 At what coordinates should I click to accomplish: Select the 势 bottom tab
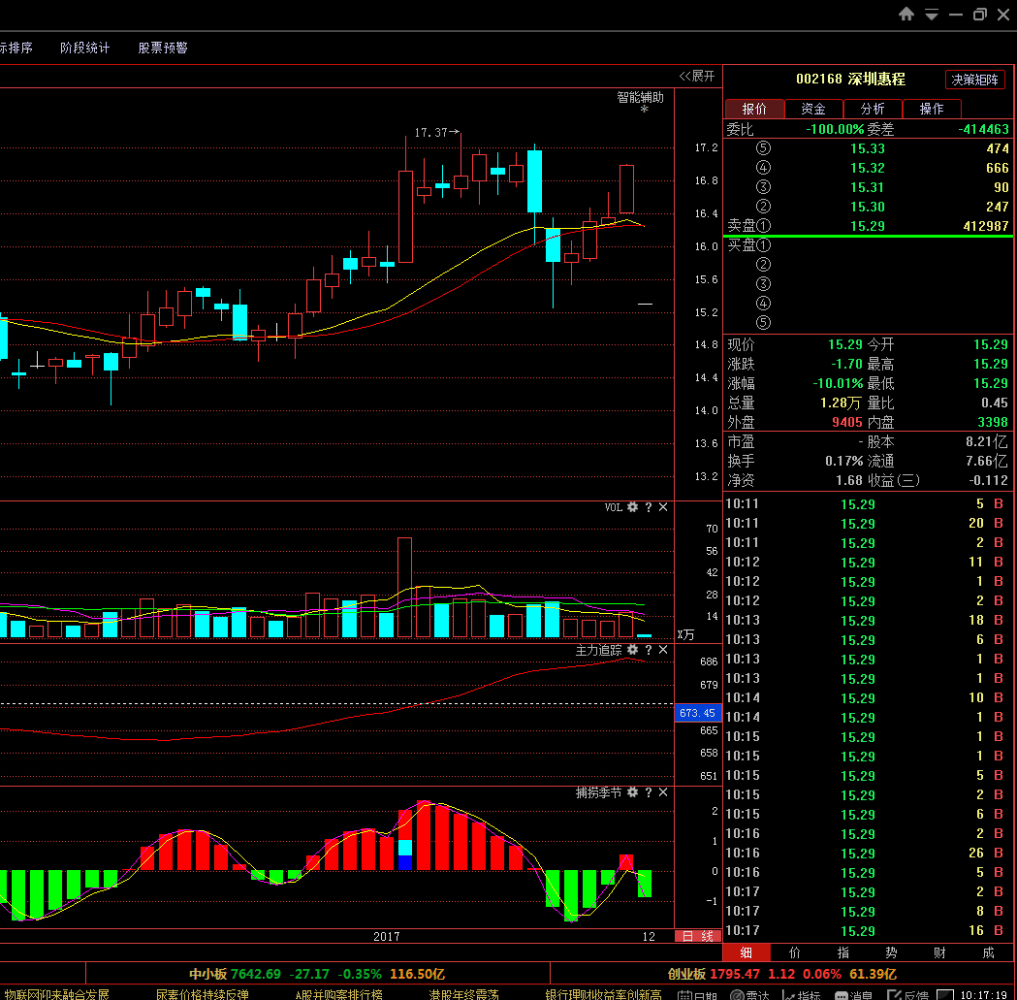891,952
